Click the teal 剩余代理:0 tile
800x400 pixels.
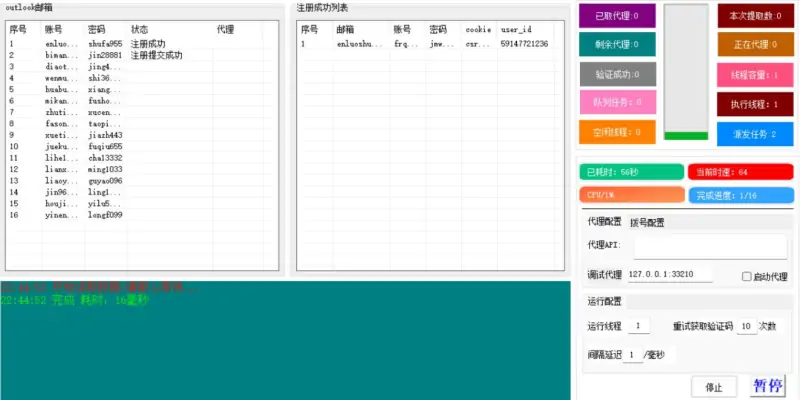pyautogui.click(x=617, y=44)
